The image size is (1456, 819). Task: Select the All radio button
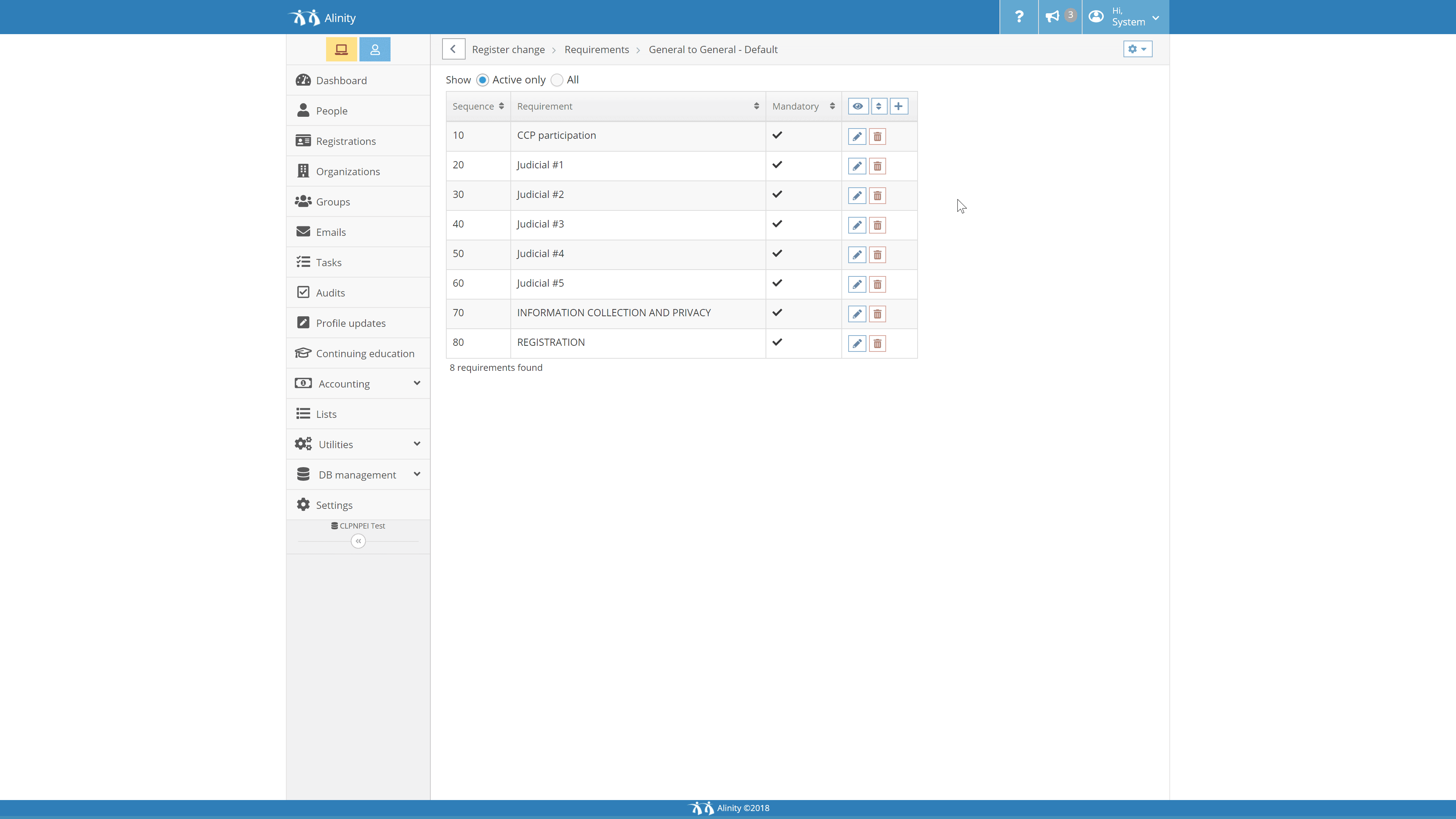(x=557, y=80)
